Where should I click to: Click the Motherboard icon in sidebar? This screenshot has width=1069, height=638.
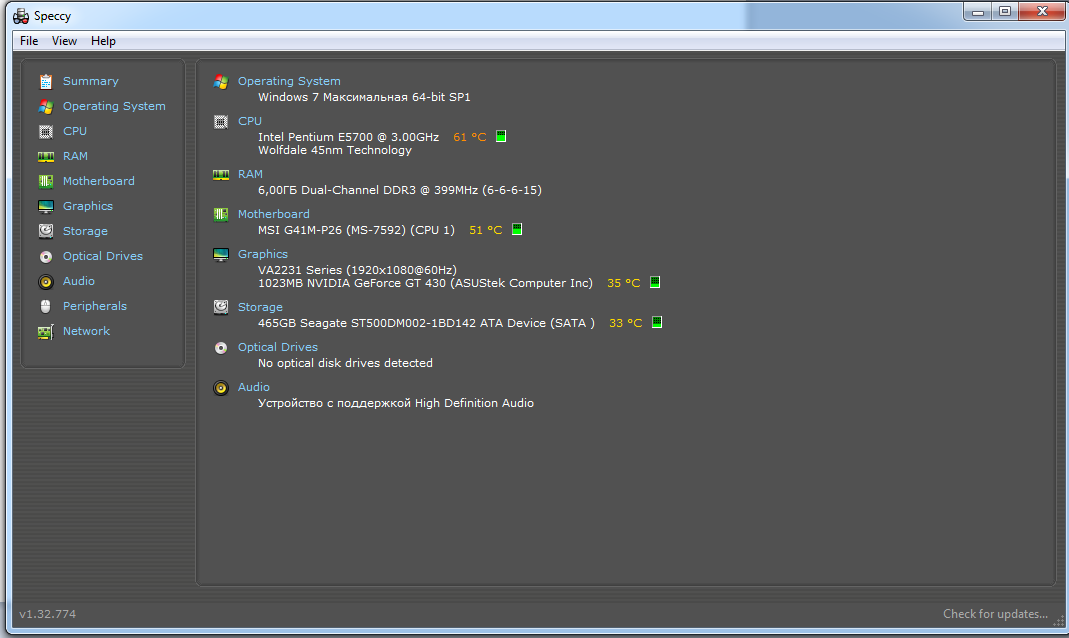(x=46, y=181)
